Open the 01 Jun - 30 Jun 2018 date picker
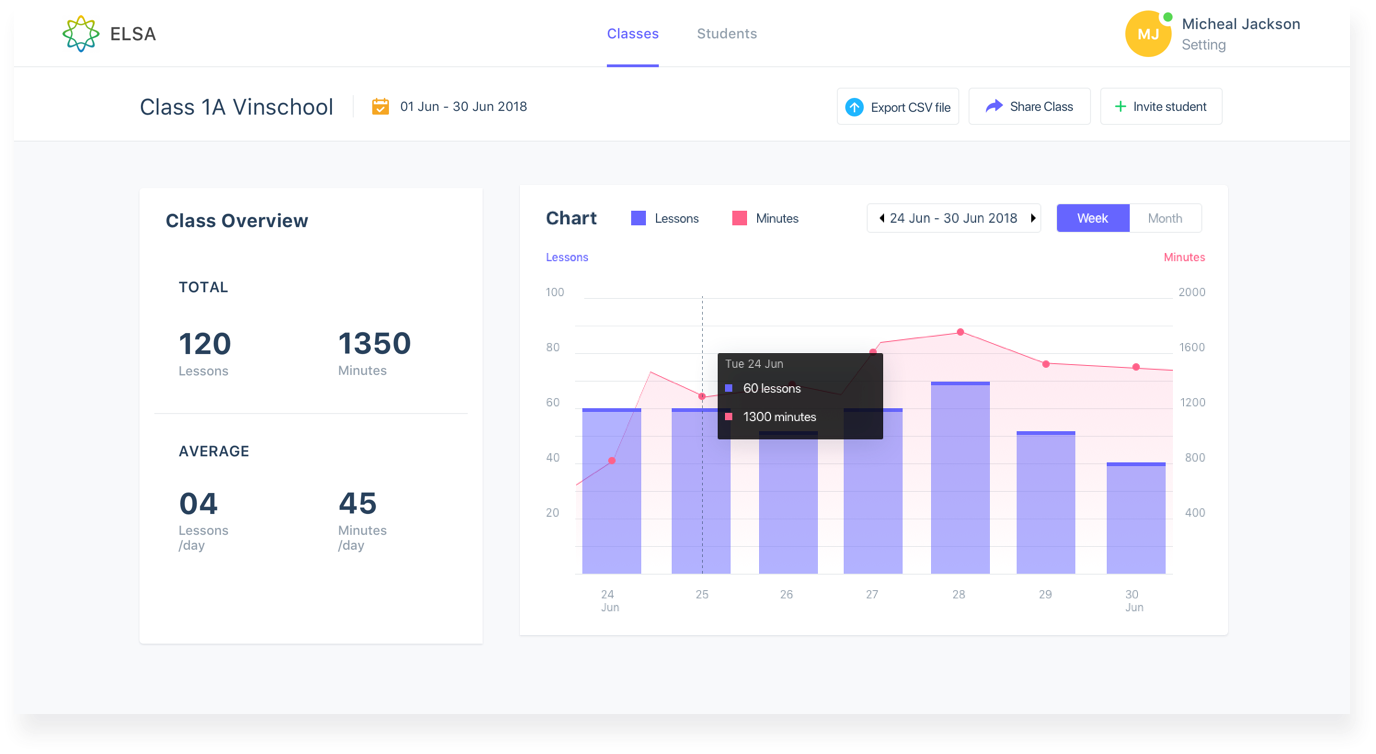The height and width of the screenshot is (754, 1376). point(463,107)
